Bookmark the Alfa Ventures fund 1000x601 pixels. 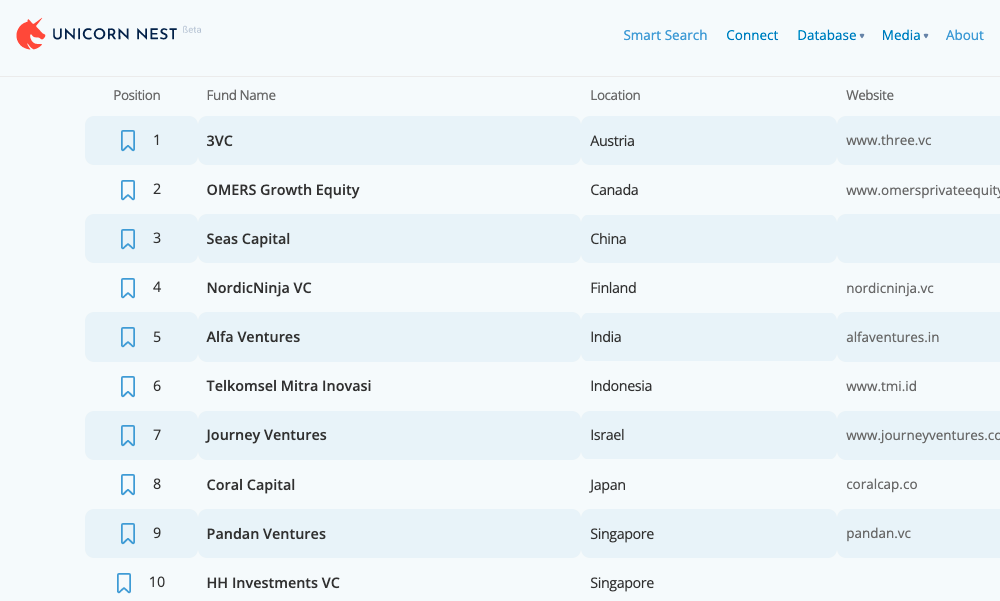coord(128,337)
